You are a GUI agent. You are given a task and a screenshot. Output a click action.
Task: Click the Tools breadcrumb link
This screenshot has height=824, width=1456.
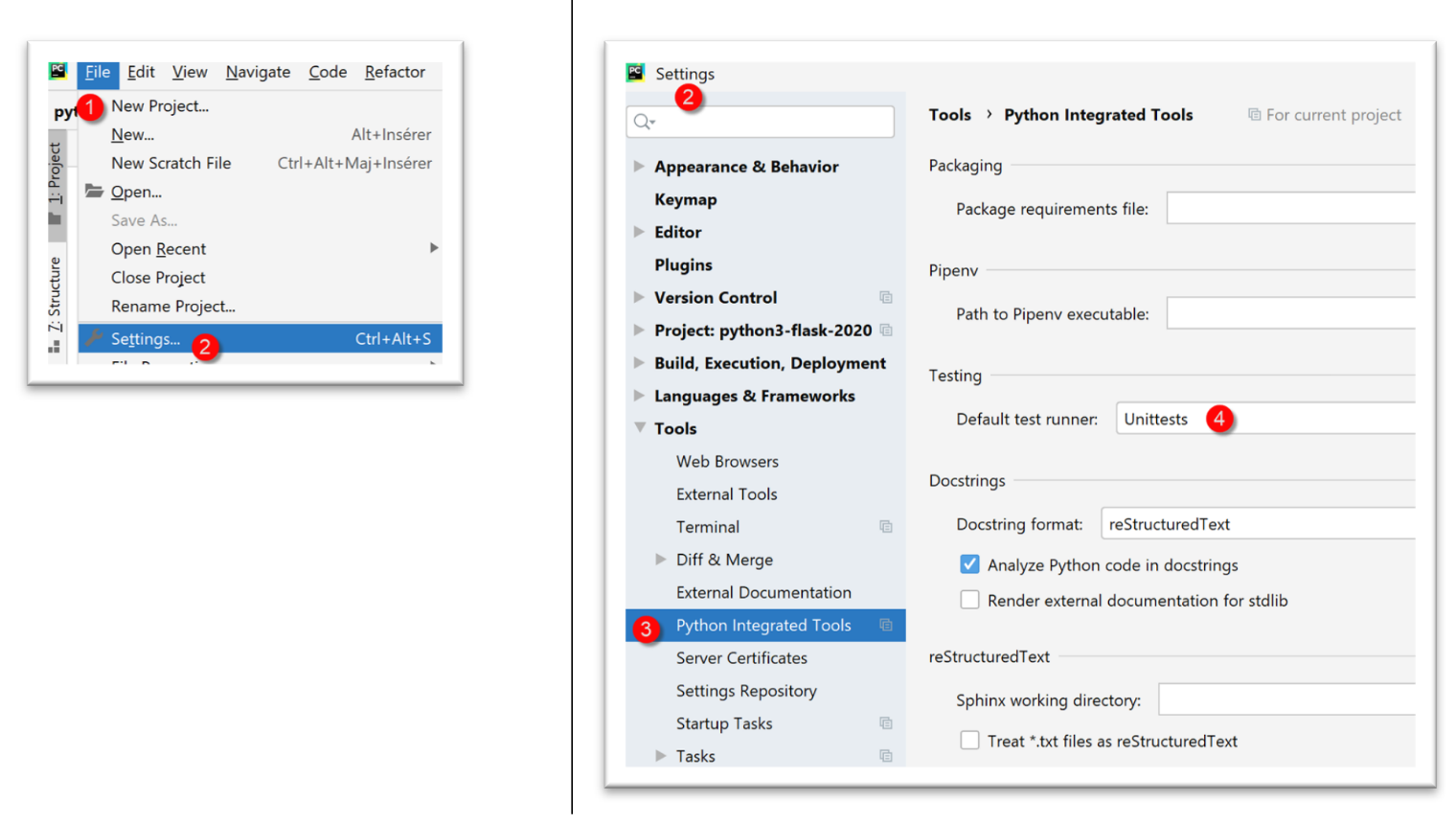click(949, 115)
